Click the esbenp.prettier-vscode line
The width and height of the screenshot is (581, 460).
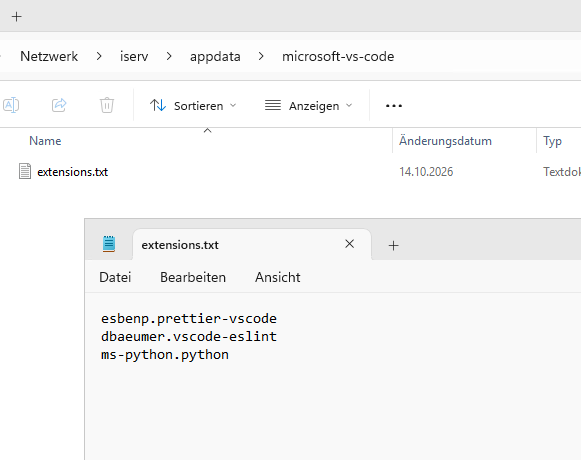pos(189,319)
